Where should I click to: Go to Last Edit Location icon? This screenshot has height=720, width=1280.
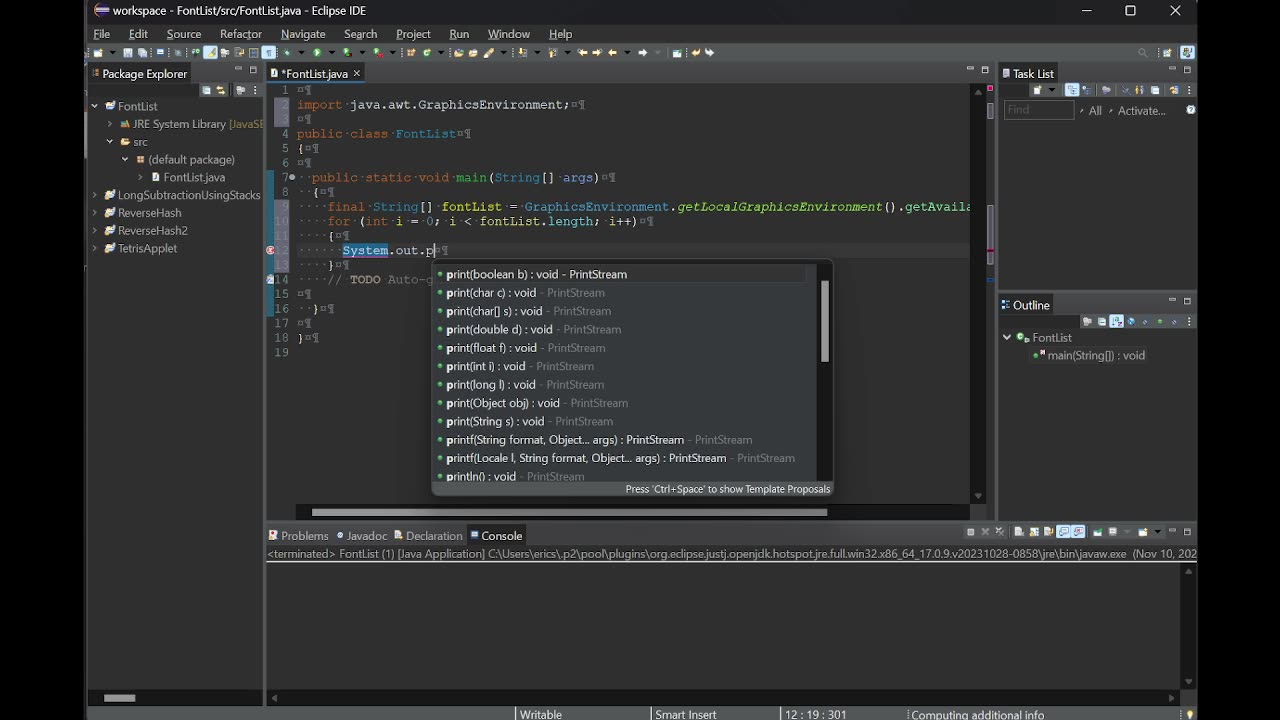click(582, 52)
